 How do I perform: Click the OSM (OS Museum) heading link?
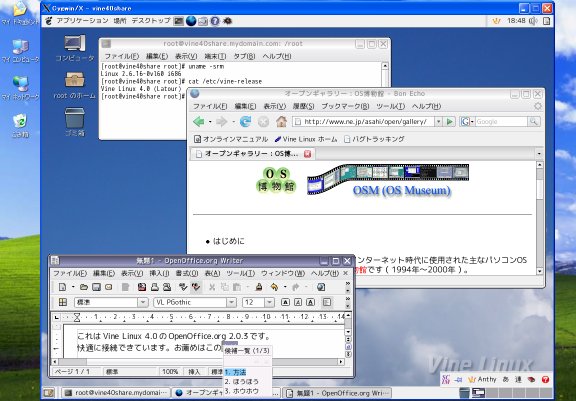pyautogui.click(x=402, y=191)
